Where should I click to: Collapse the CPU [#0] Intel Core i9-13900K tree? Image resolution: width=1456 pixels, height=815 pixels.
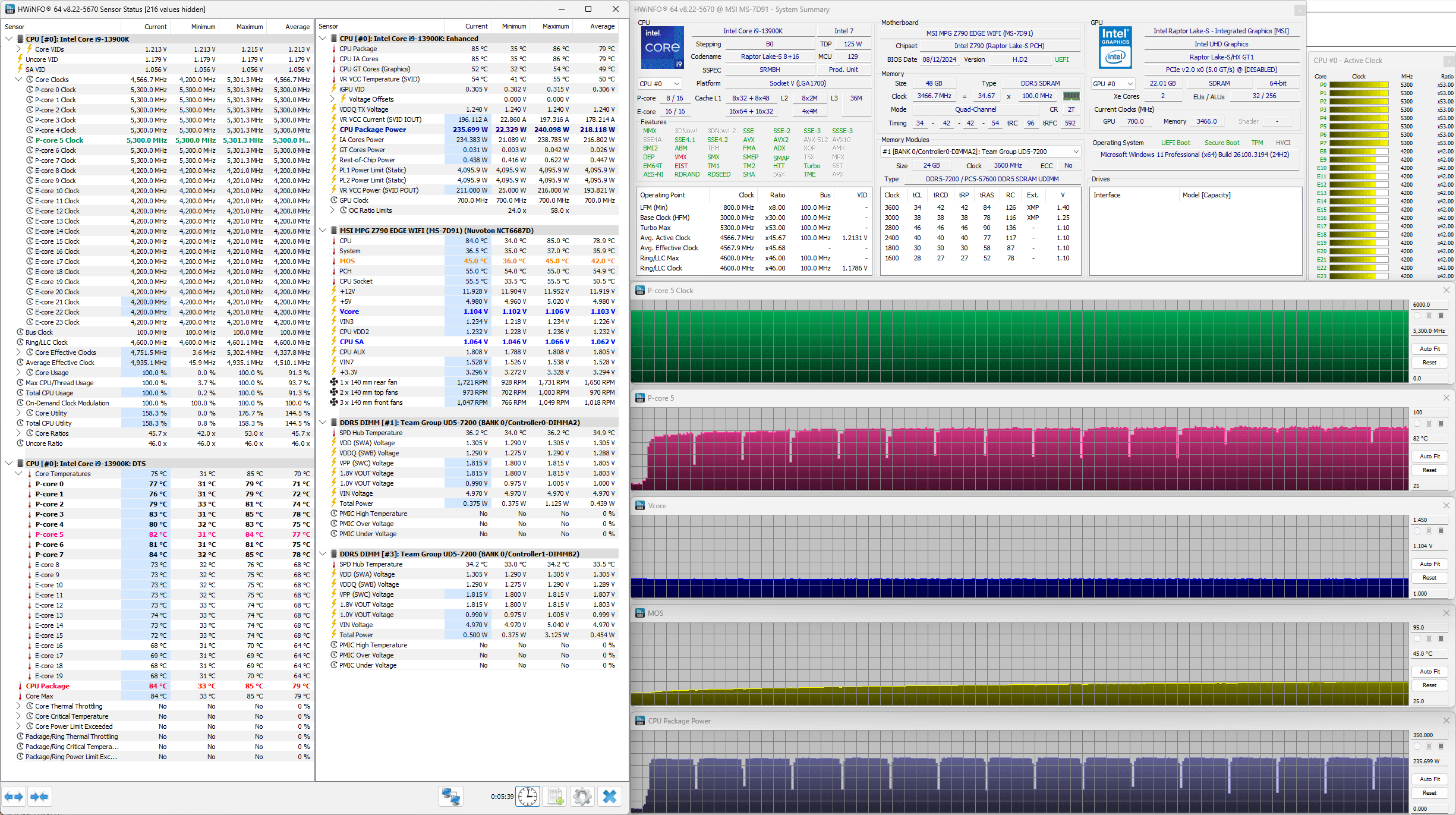pos(9,39)
